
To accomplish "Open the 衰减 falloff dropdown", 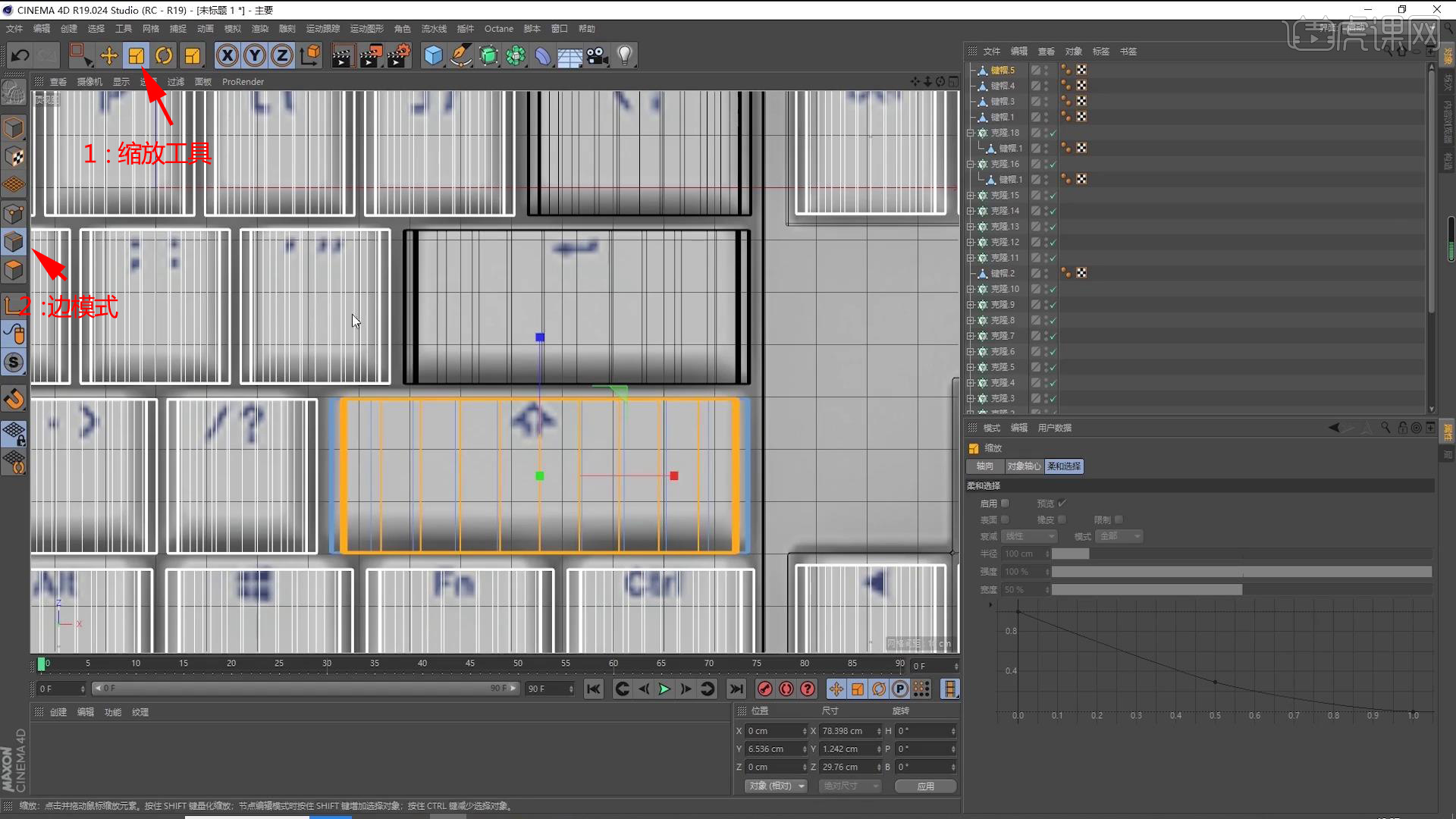I will tap(1029, 536).
